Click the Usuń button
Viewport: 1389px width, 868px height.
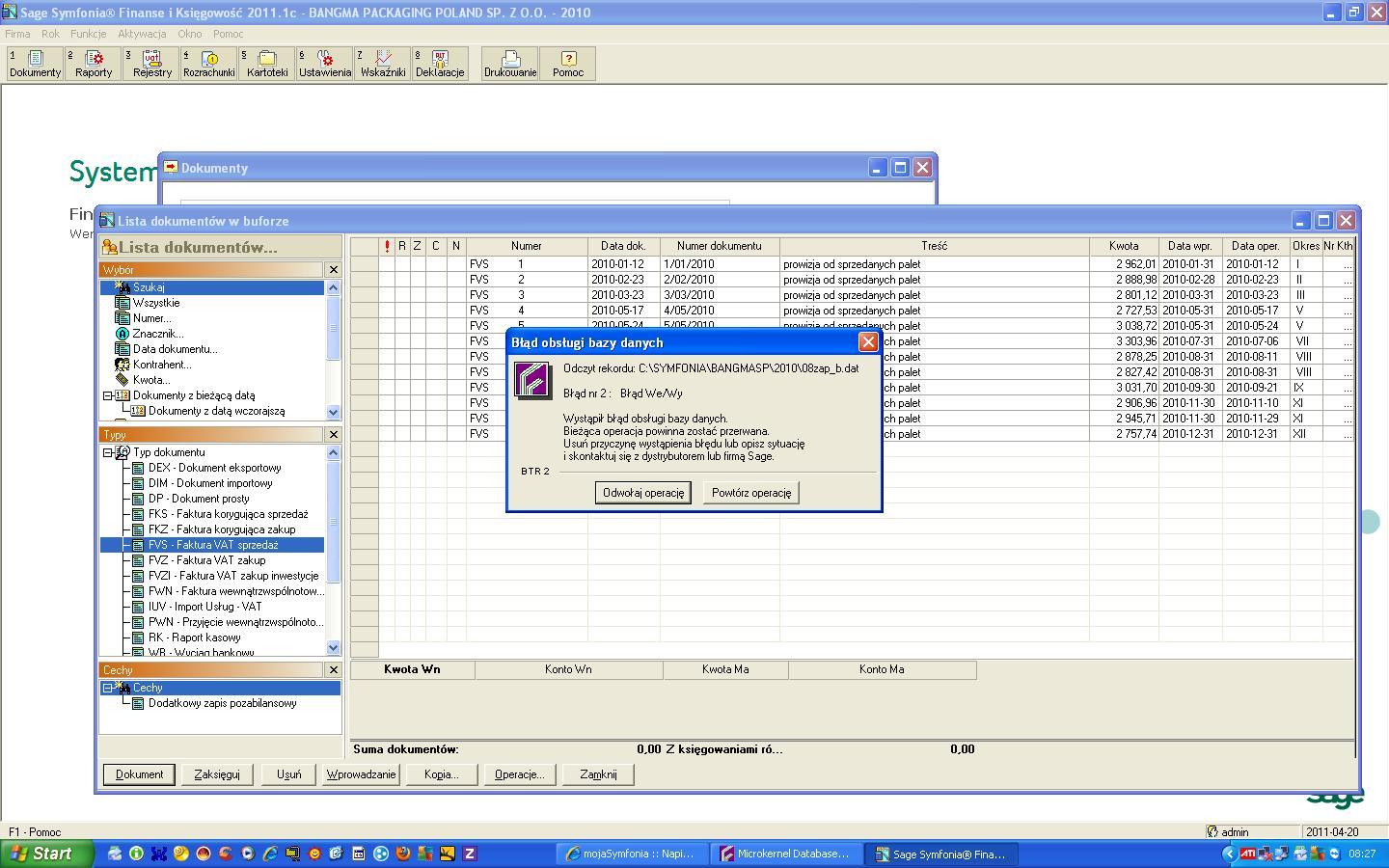(x=288, y=774)
